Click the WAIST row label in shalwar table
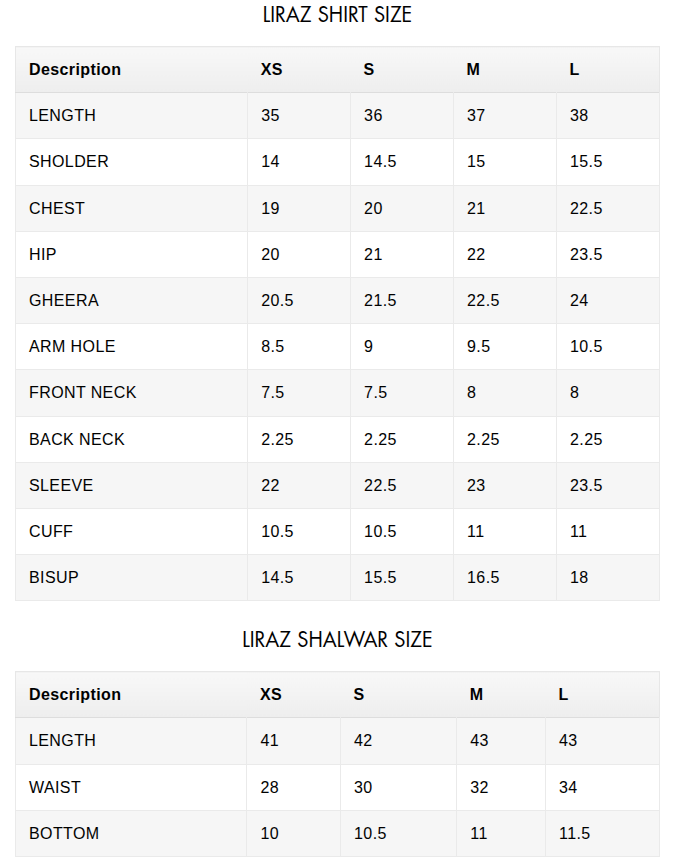This screenshot has width=675, height=858. click(55, 787)
